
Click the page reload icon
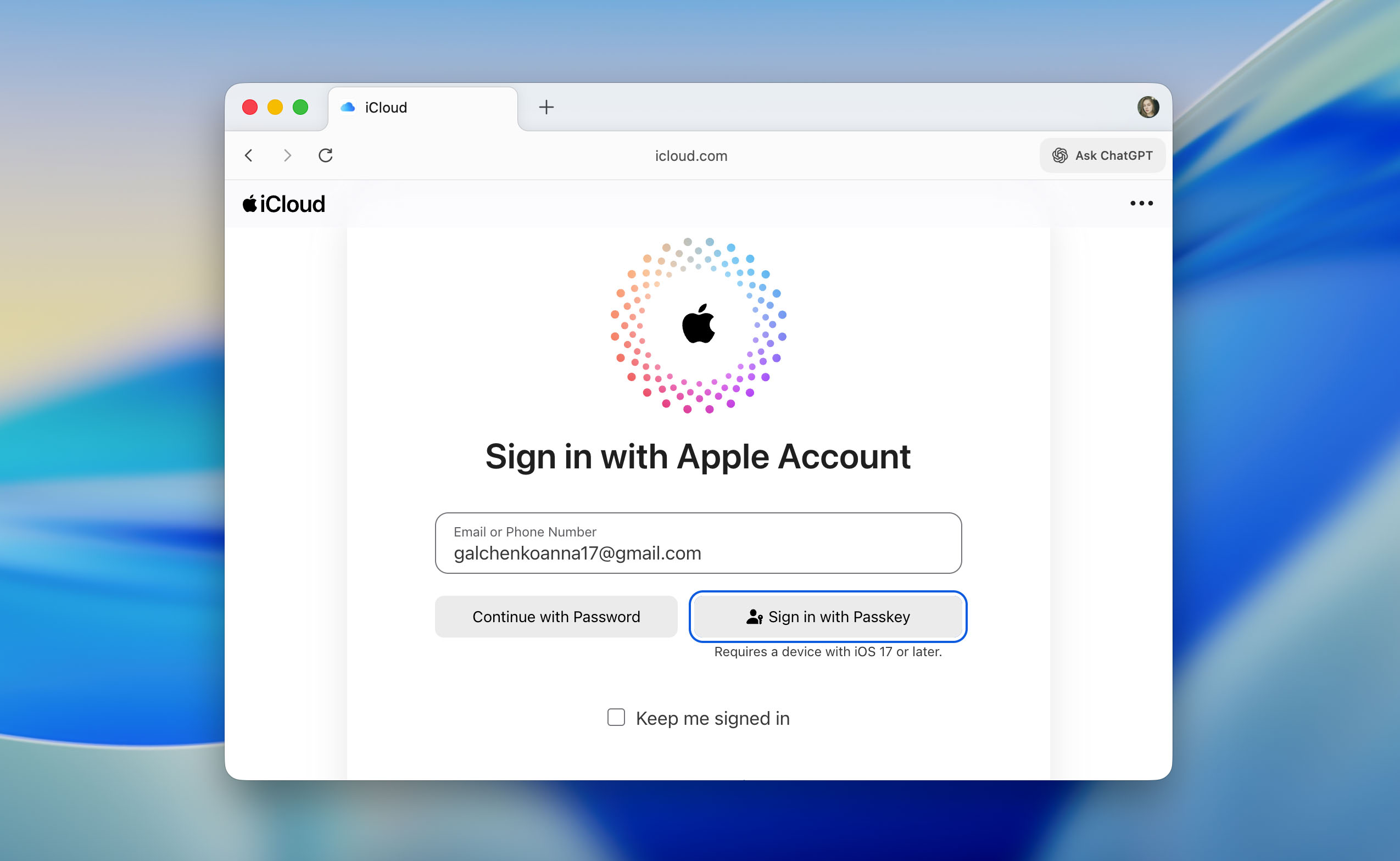325,155
